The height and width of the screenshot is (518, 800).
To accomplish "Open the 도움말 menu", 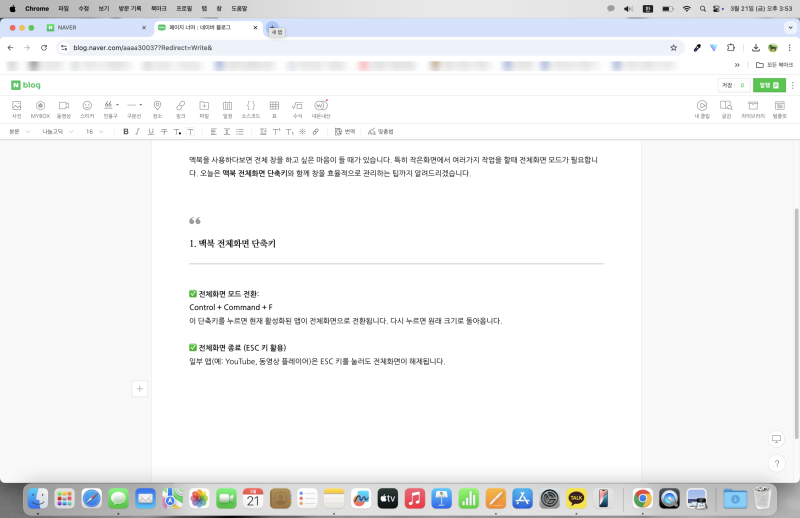I will coord(239,9).
